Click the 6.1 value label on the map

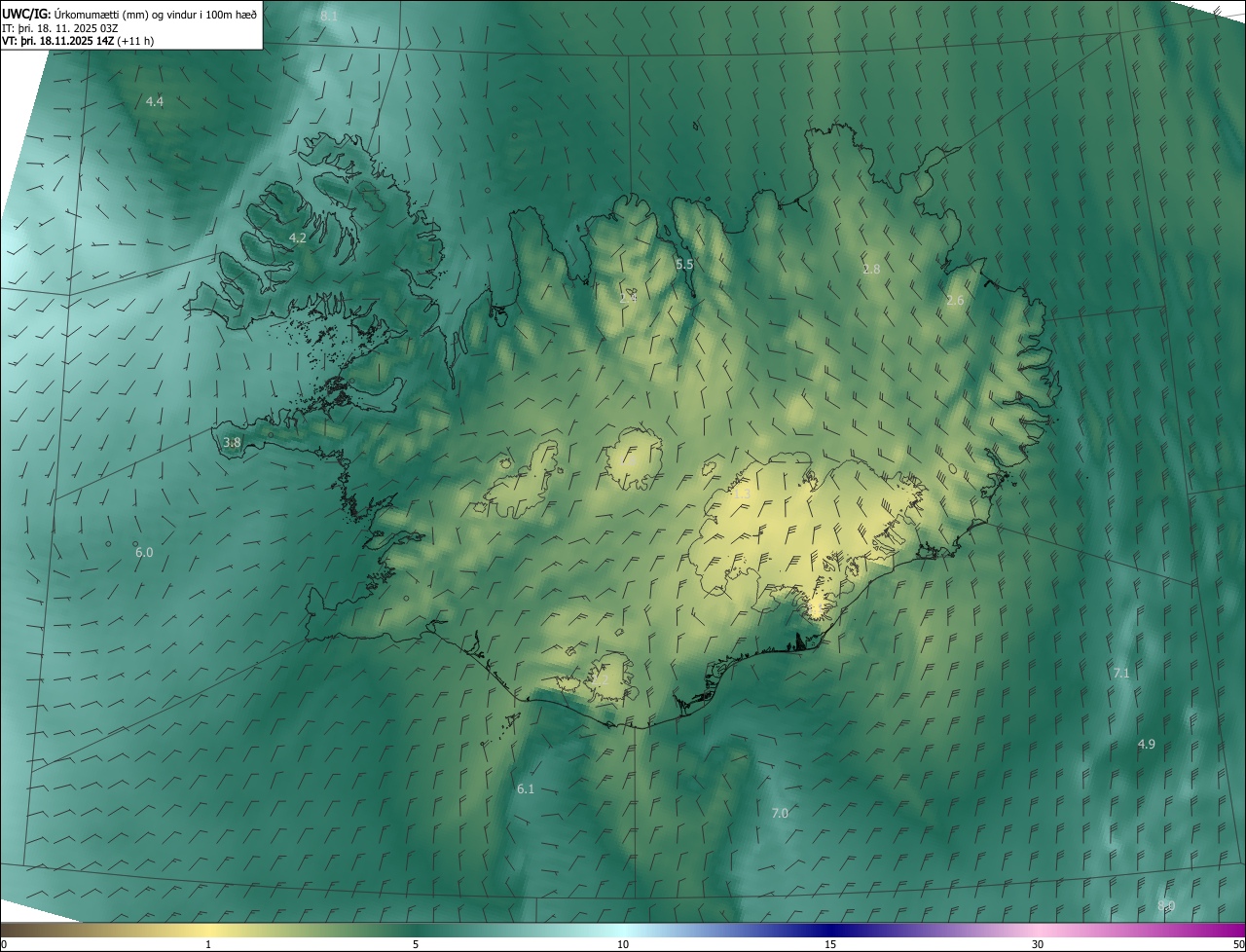pos(526,788)
